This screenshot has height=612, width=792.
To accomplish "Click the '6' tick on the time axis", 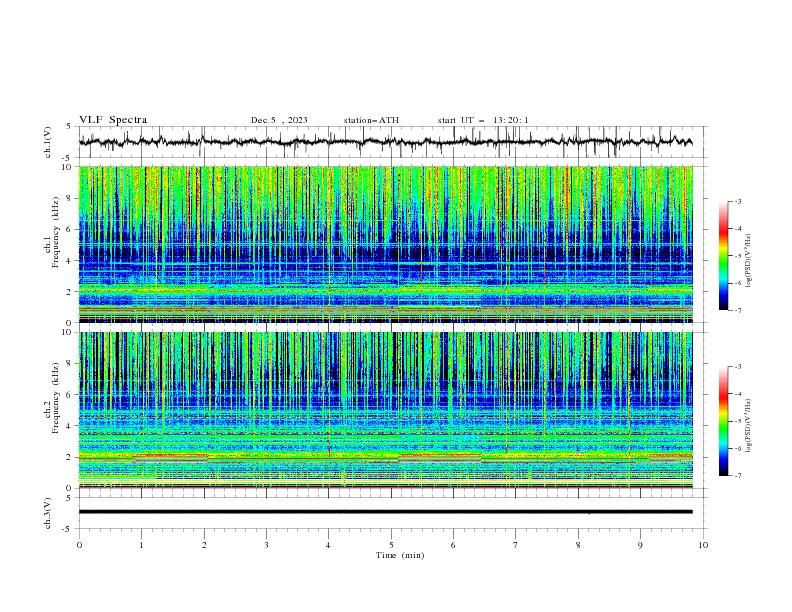I will [453, 545].
